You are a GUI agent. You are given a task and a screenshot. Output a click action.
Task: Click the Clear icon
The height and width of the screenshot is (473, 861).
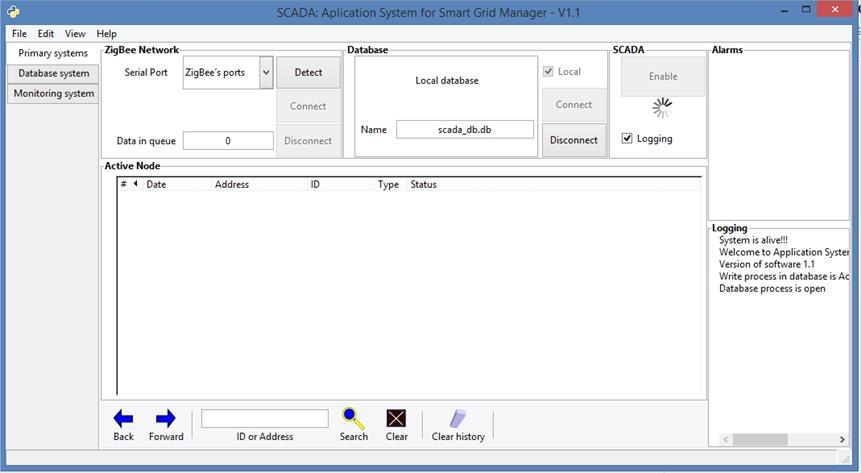click(x=397, y=418)
